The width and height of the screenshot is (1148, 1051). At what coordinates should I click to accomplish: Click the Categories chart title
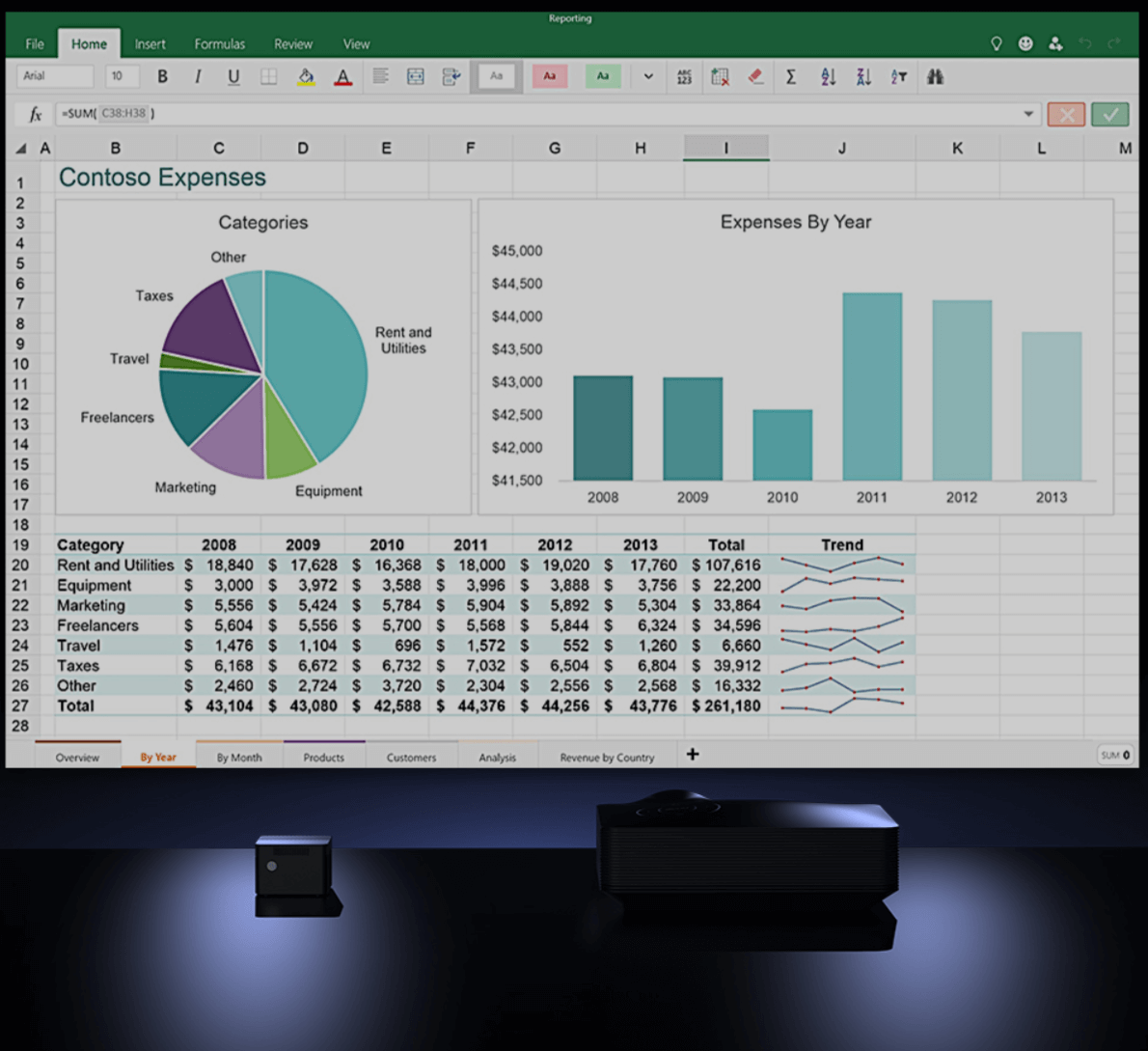[263, 223]
